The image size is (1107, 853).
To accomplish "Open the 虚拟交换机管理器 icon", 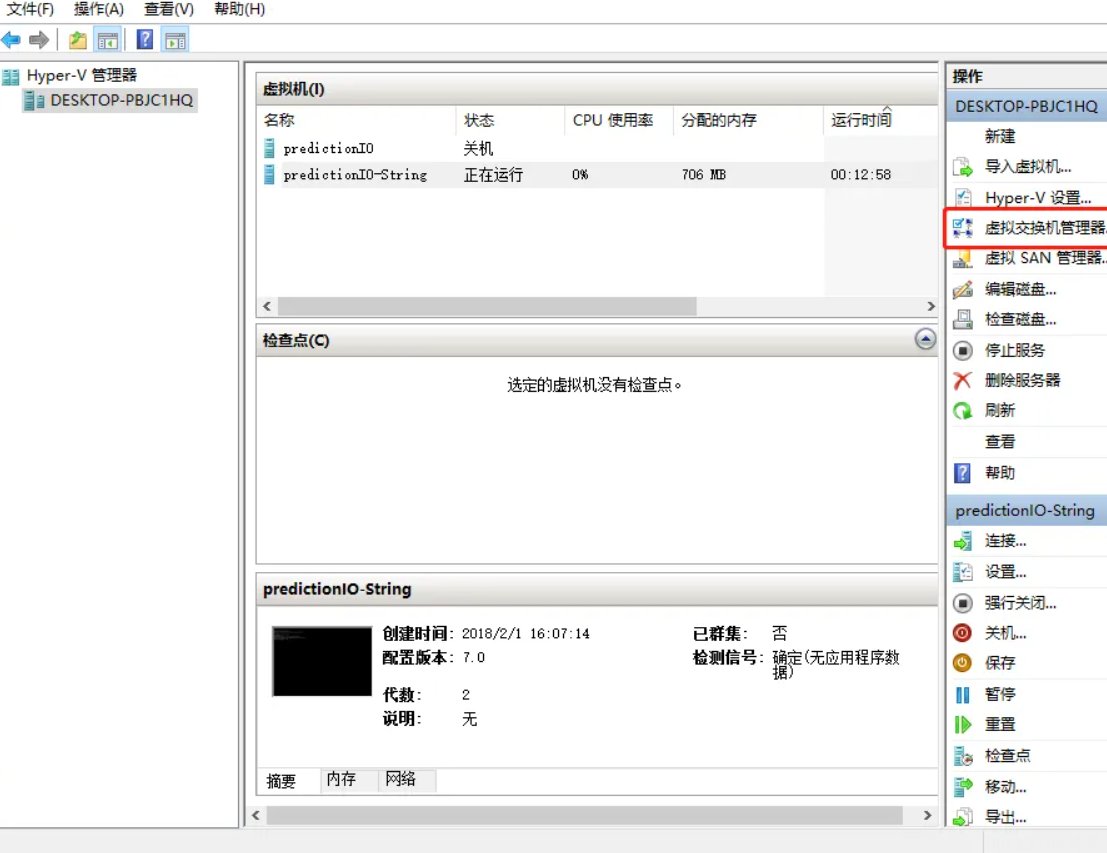I will (962, 227).
